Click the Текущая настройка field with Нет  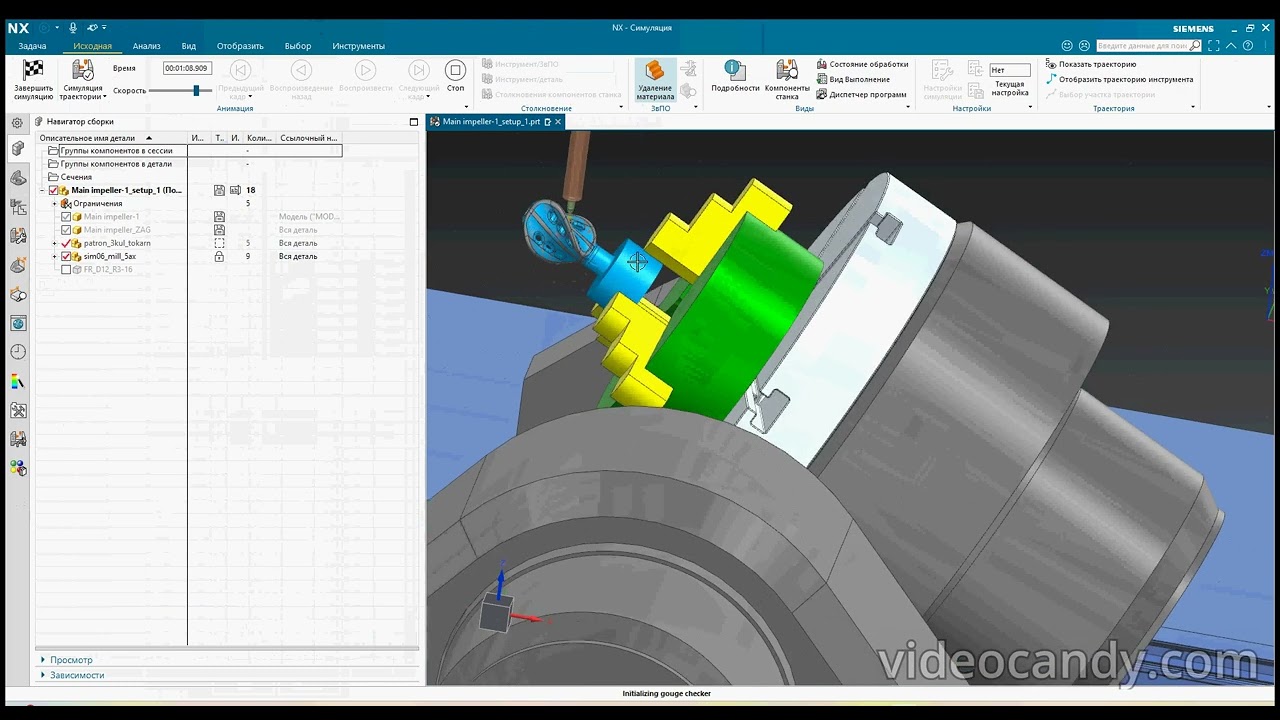(x=1009, y=70)
